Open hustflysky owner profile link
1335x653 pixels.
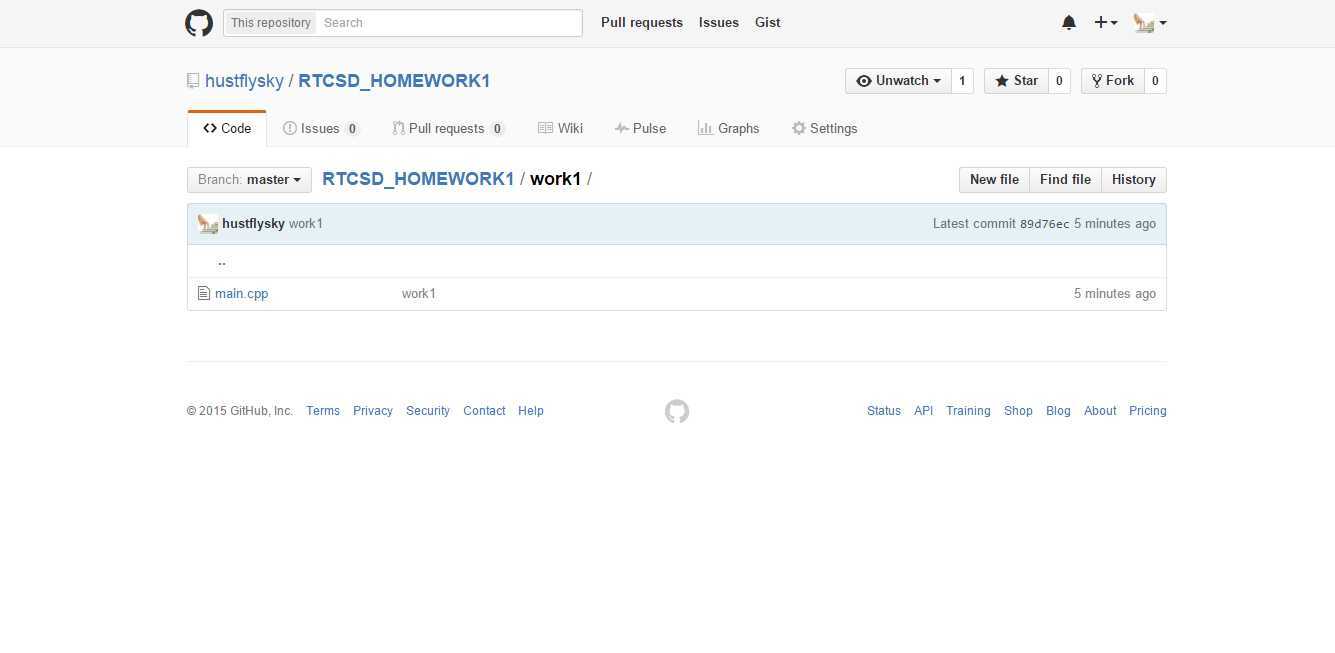tap(244, 81)
